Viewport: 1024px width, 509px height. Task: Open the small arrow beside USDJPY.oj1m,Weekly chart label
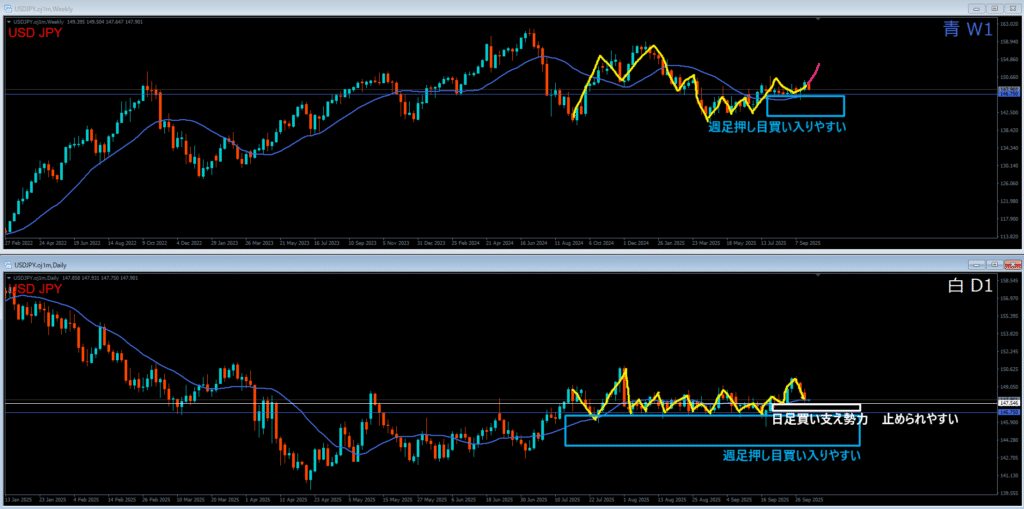(8, 22)
